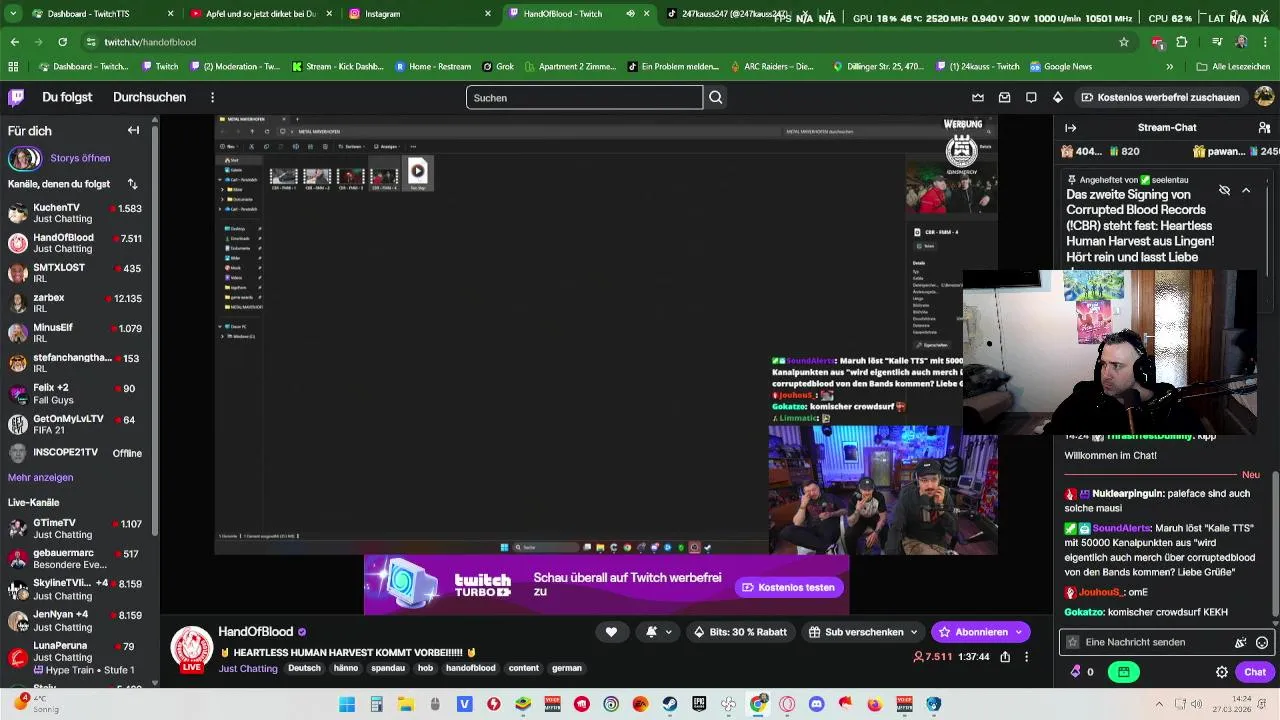Screen dimensions: 1280x720
Task: Open the emote picker smiley in chat
Action: point(1262,642)
